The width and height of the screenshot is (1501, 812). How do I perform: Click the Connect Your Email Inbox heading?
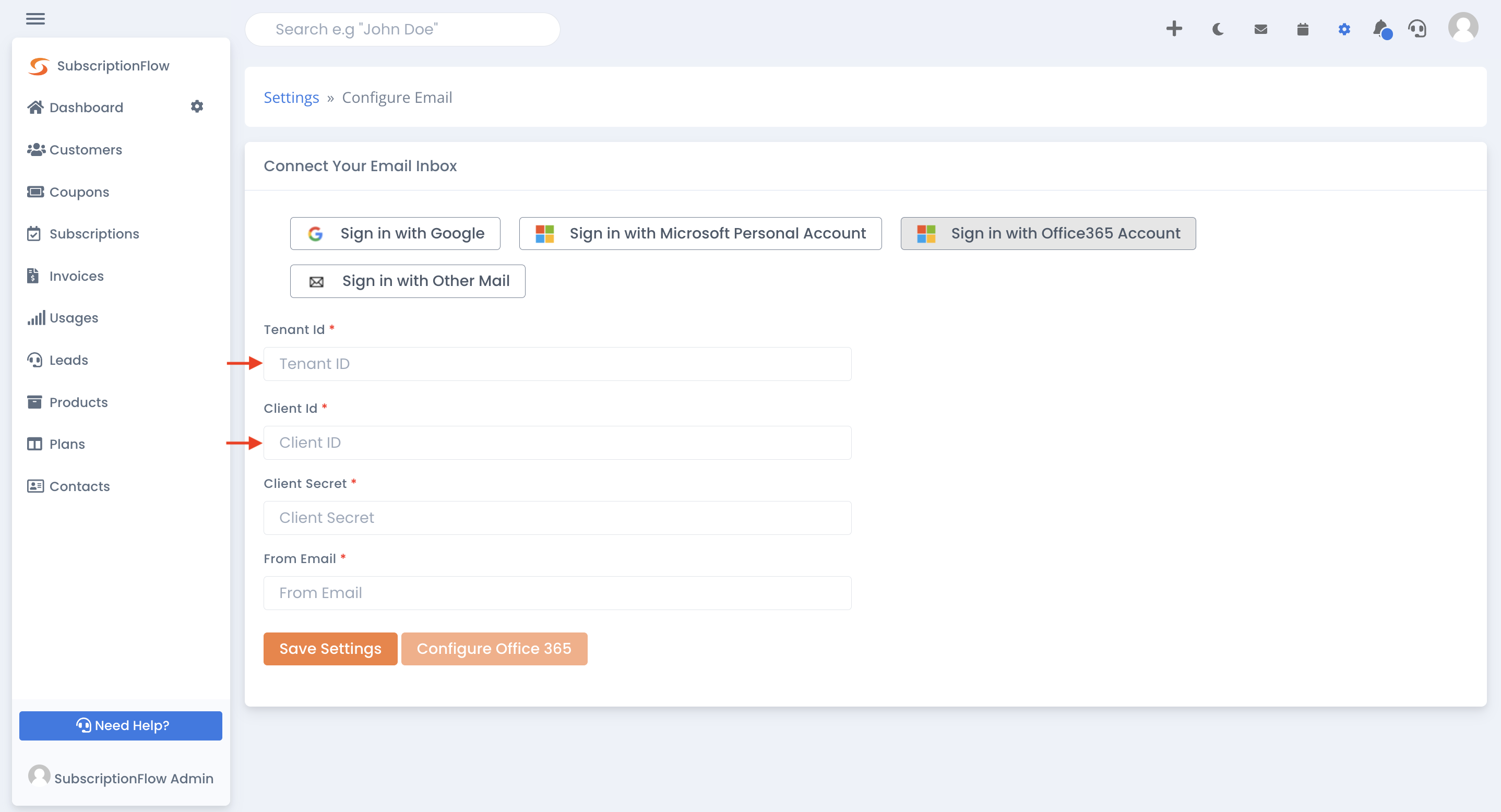coord(360,166)
